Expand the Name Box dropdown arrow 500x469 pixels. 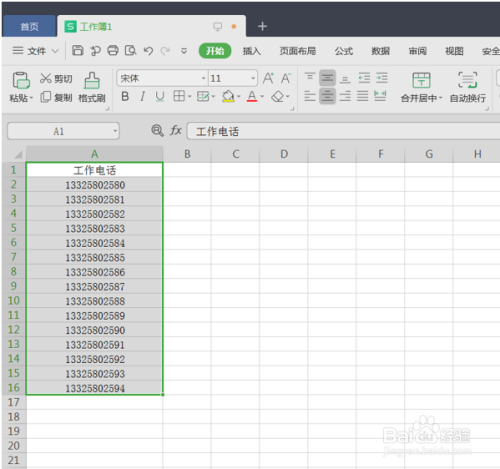[x=115, y=131]
